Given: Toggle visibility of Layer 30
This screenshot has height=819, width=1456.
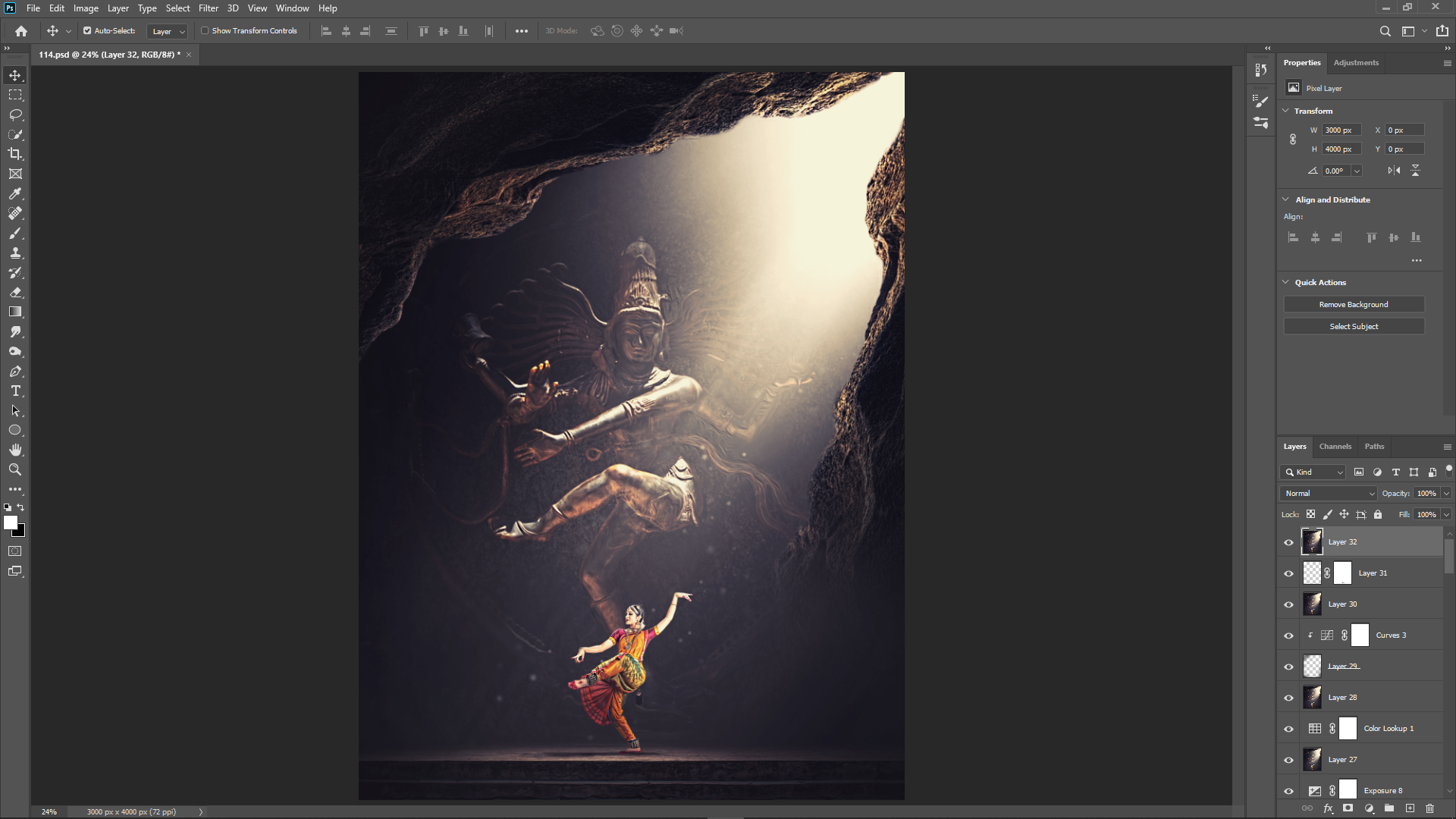Looking at the screenshot, I should [1288, 604].
